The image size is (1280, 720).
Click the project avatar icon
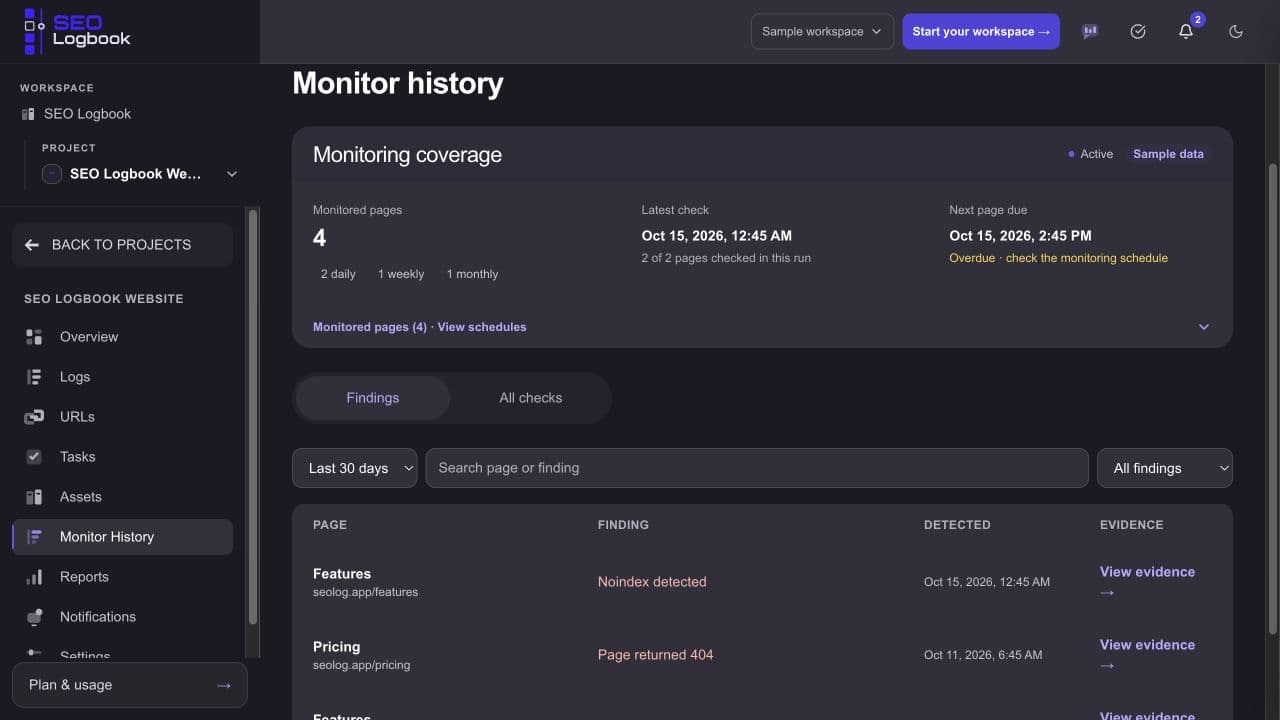point(52,174)
